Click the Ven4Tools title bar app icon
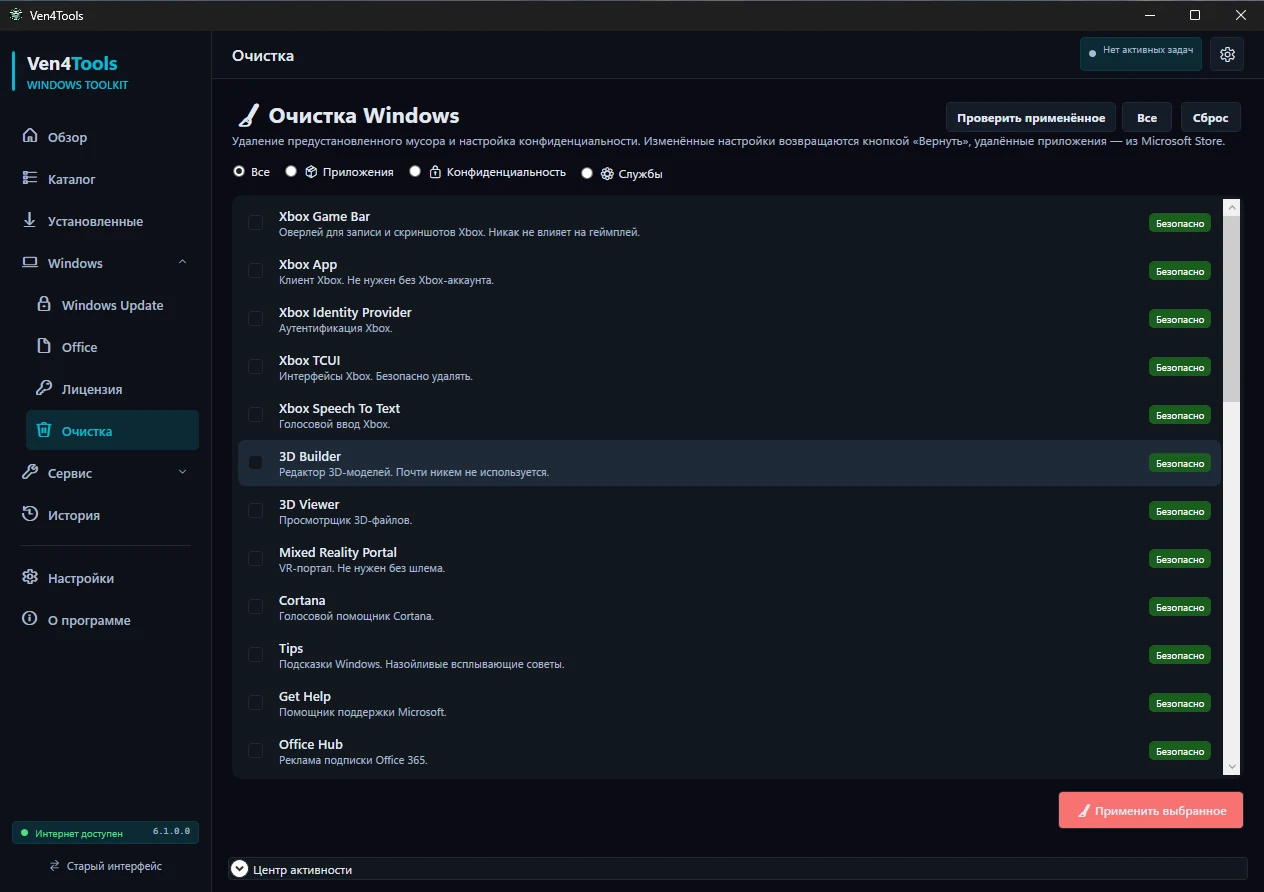 [x=15, y=15]
